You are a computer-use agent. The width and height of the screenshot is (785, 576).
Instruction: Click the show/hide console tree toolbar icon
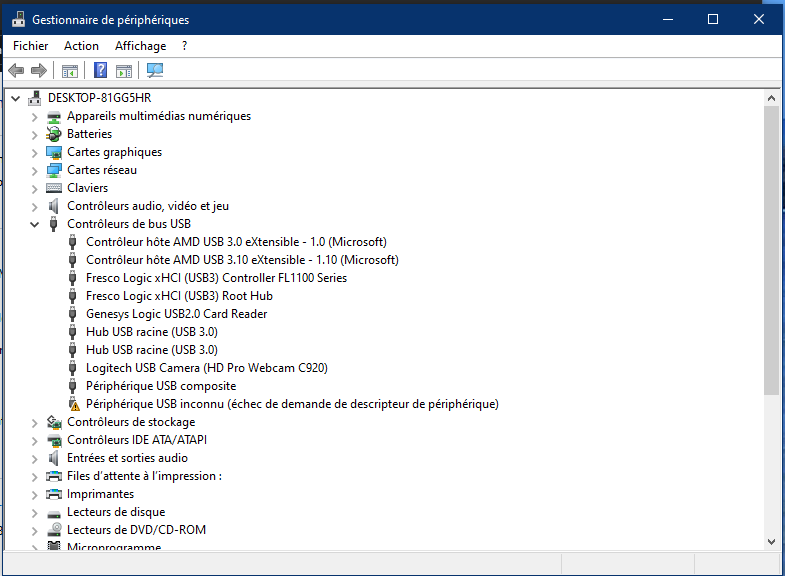[x=70, y=71]
